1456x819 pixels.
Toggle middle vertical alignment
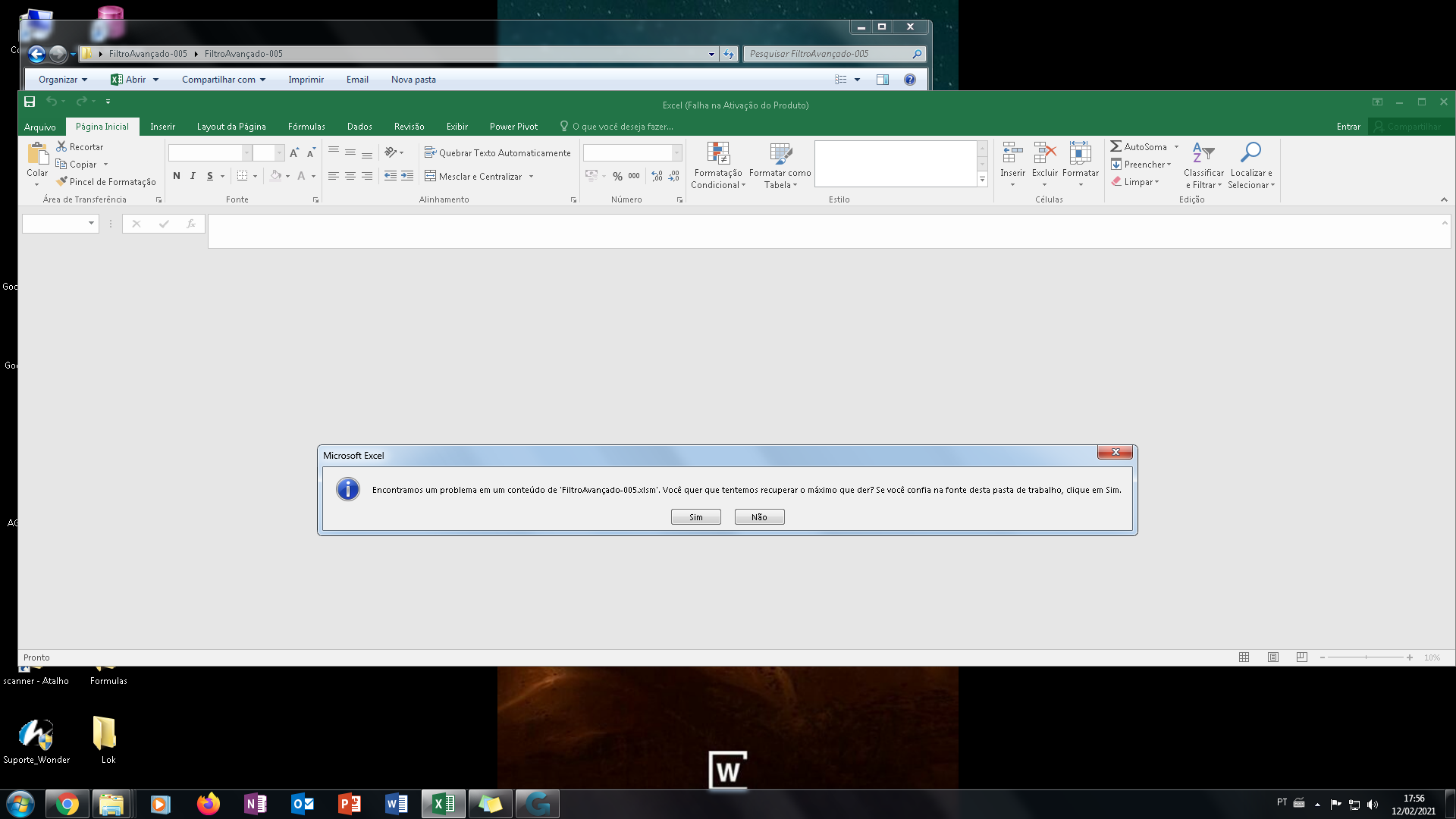[x=350, y=152]
